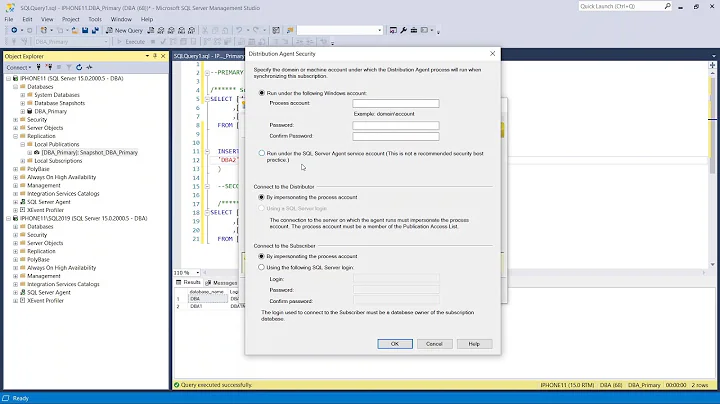Viewport: 720px width, 404px height.
Task: Expand the PolyBase node under IPHONE11
Action: coord(16,169)
